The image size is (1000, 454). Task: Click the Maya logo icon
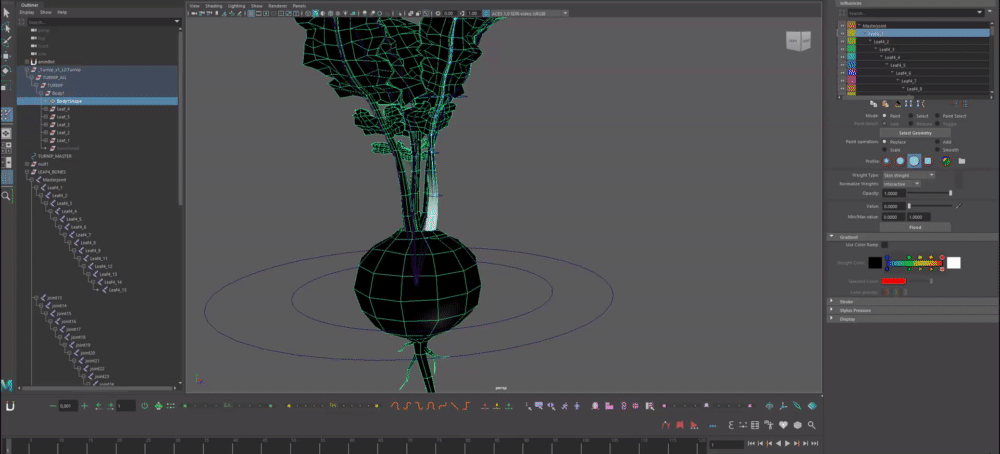point(7,385)
